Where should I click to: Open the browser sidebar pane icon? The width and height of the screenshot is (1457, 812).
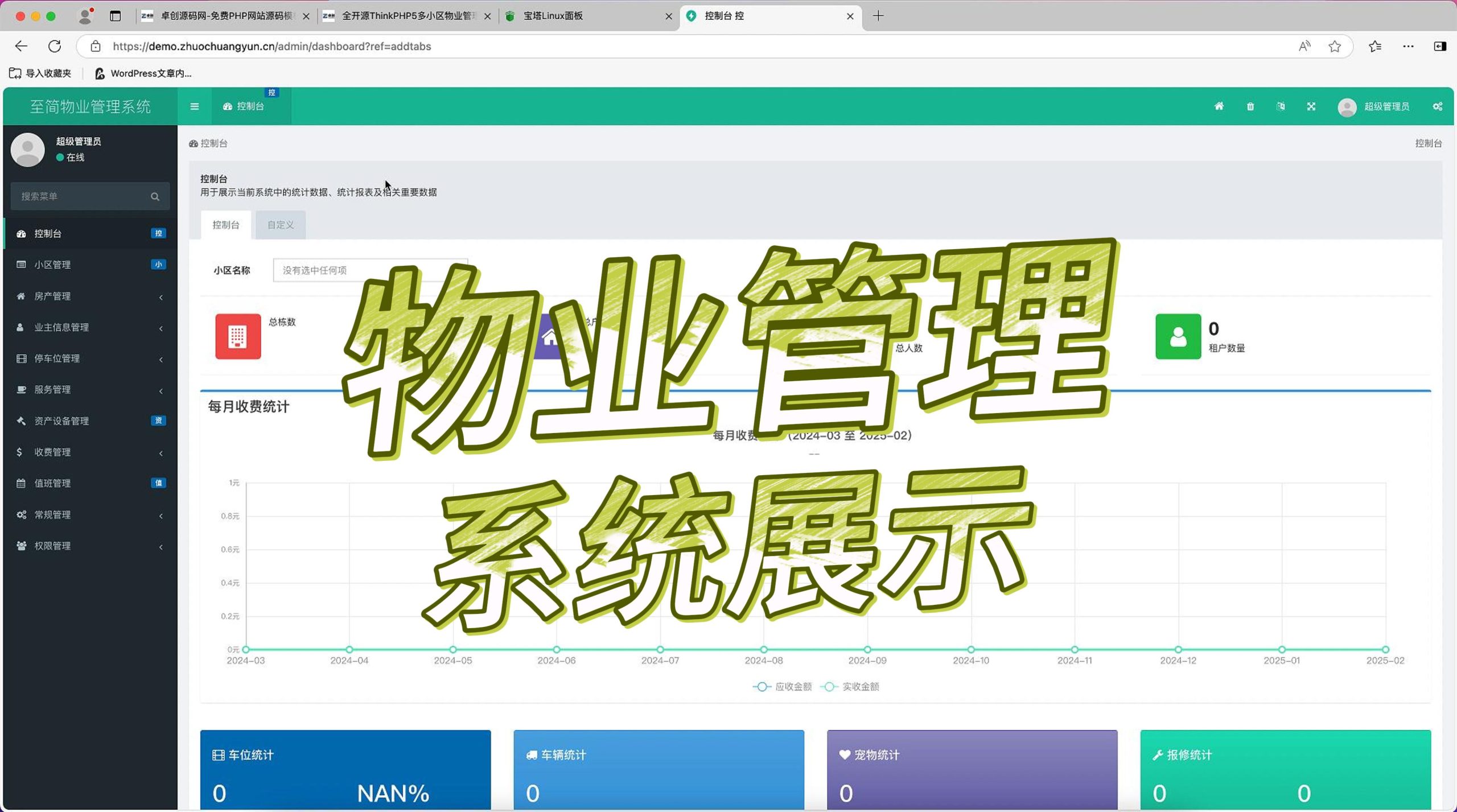pos(1440,46)
